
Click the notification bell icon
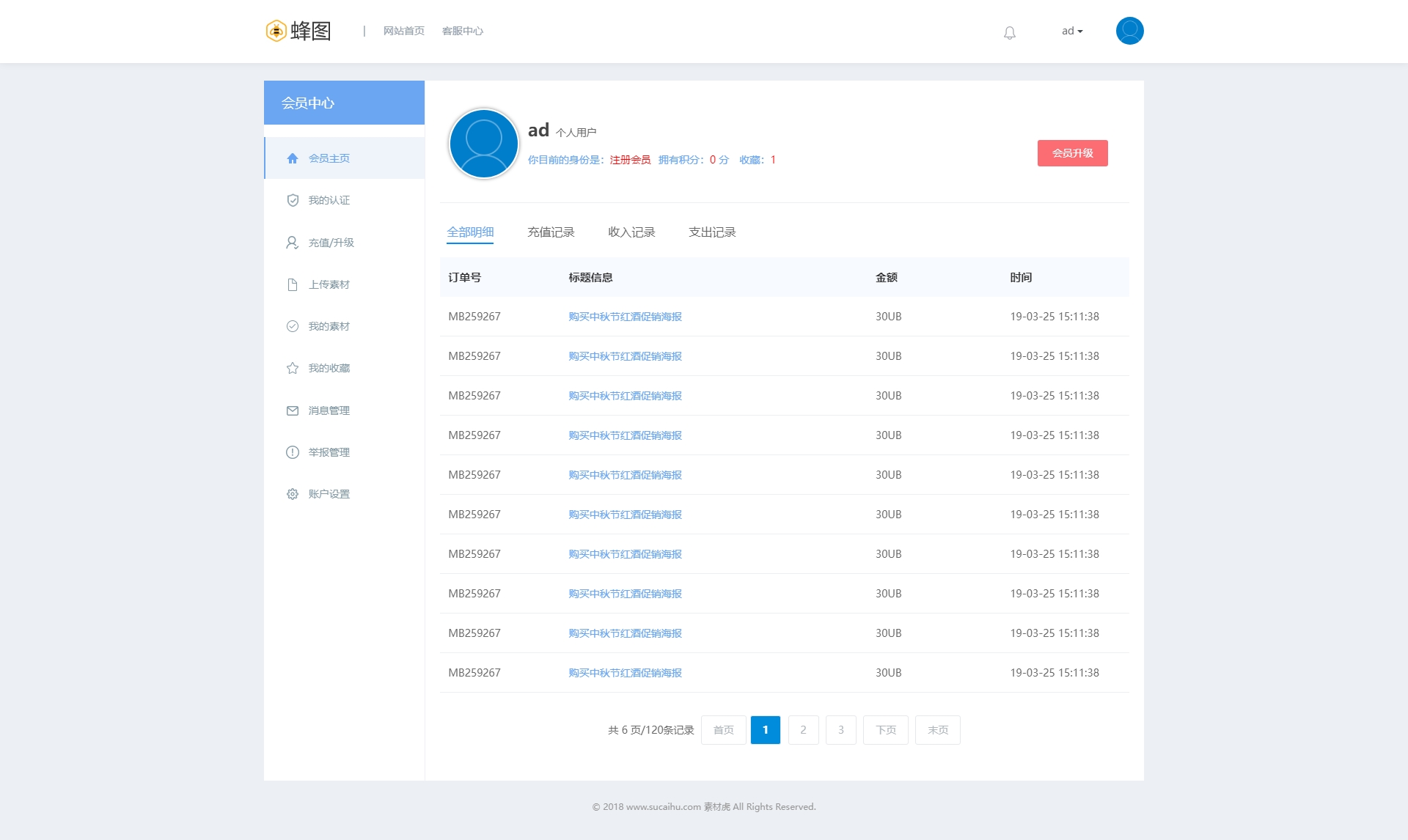point(1010,32)
